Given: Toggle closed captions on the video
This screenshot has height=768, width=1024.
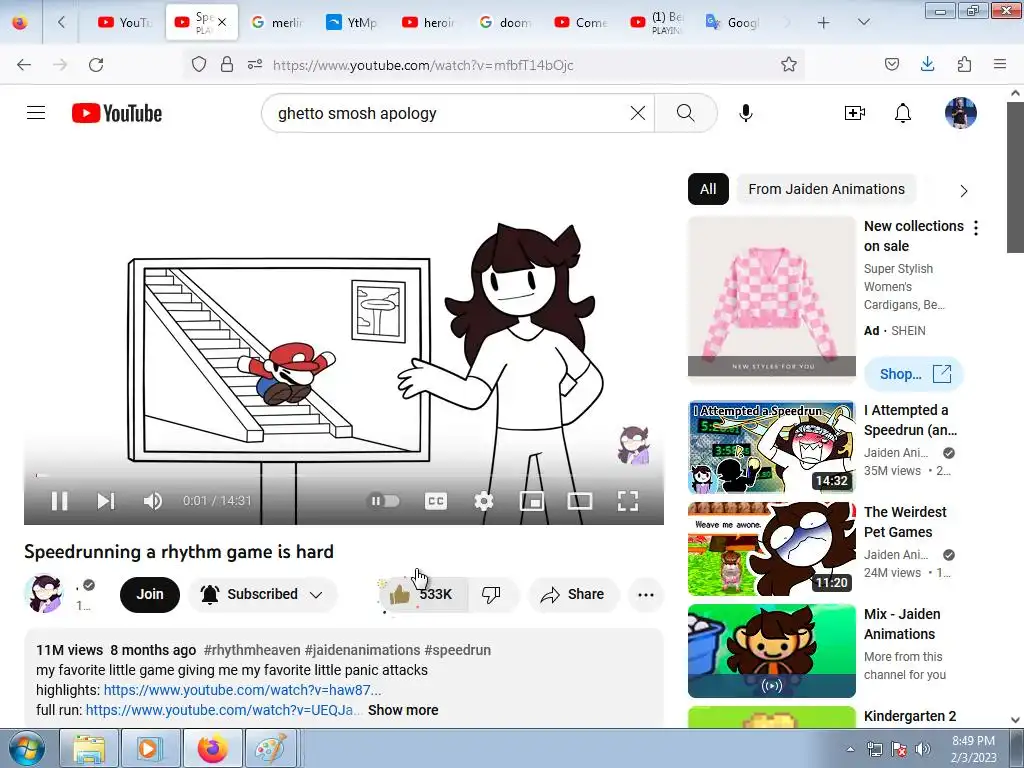Looking at the screenshot, I should pyautogui.click(x=436, y=501).
